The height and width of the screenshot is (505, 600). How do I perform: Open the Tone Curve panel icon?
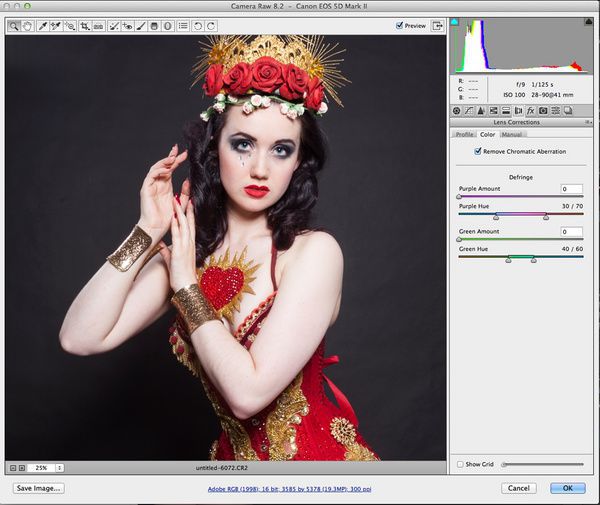tap(469, 110)
